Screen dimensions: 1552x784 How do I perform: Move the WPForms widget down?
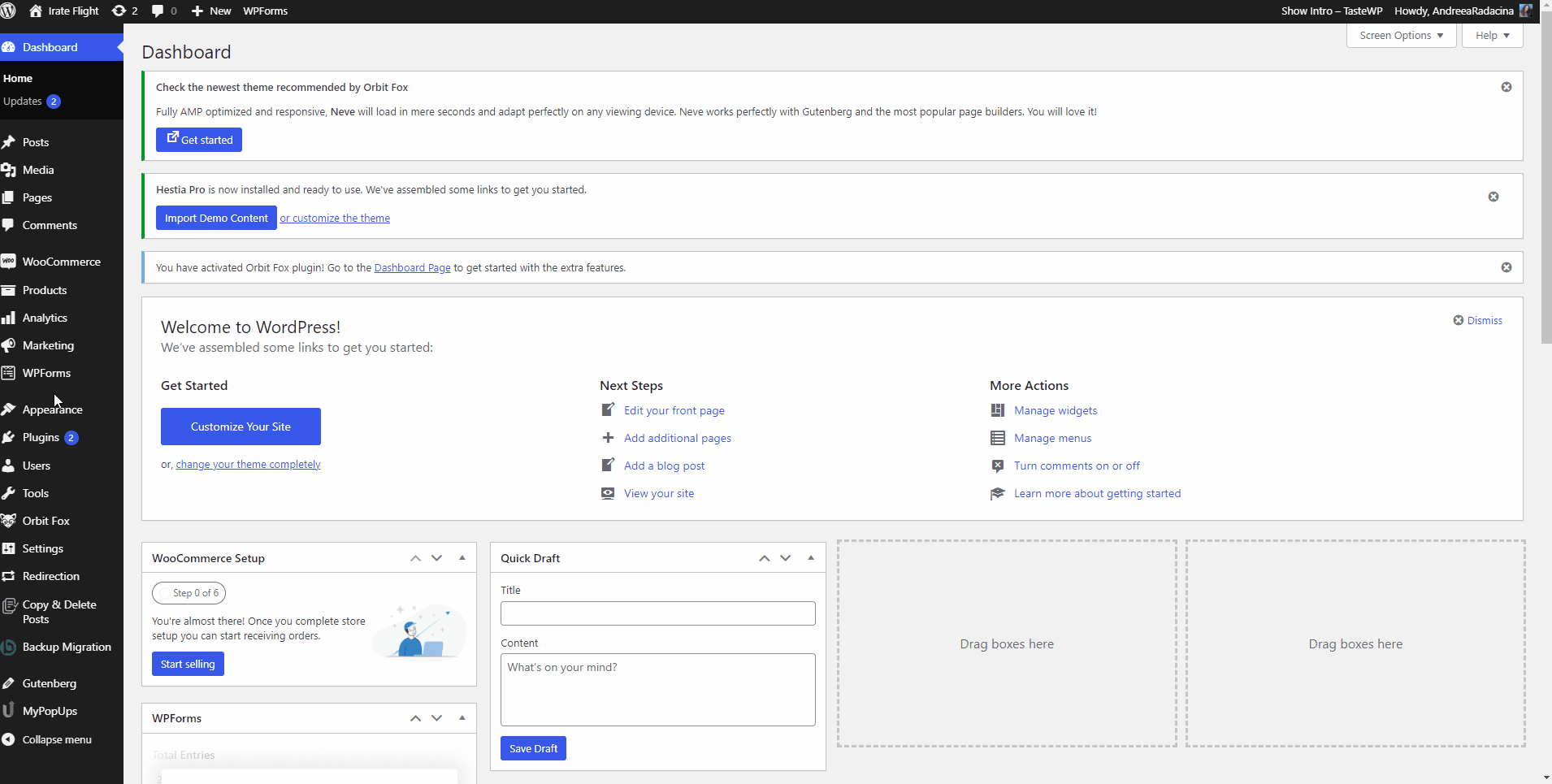point(437,718)
